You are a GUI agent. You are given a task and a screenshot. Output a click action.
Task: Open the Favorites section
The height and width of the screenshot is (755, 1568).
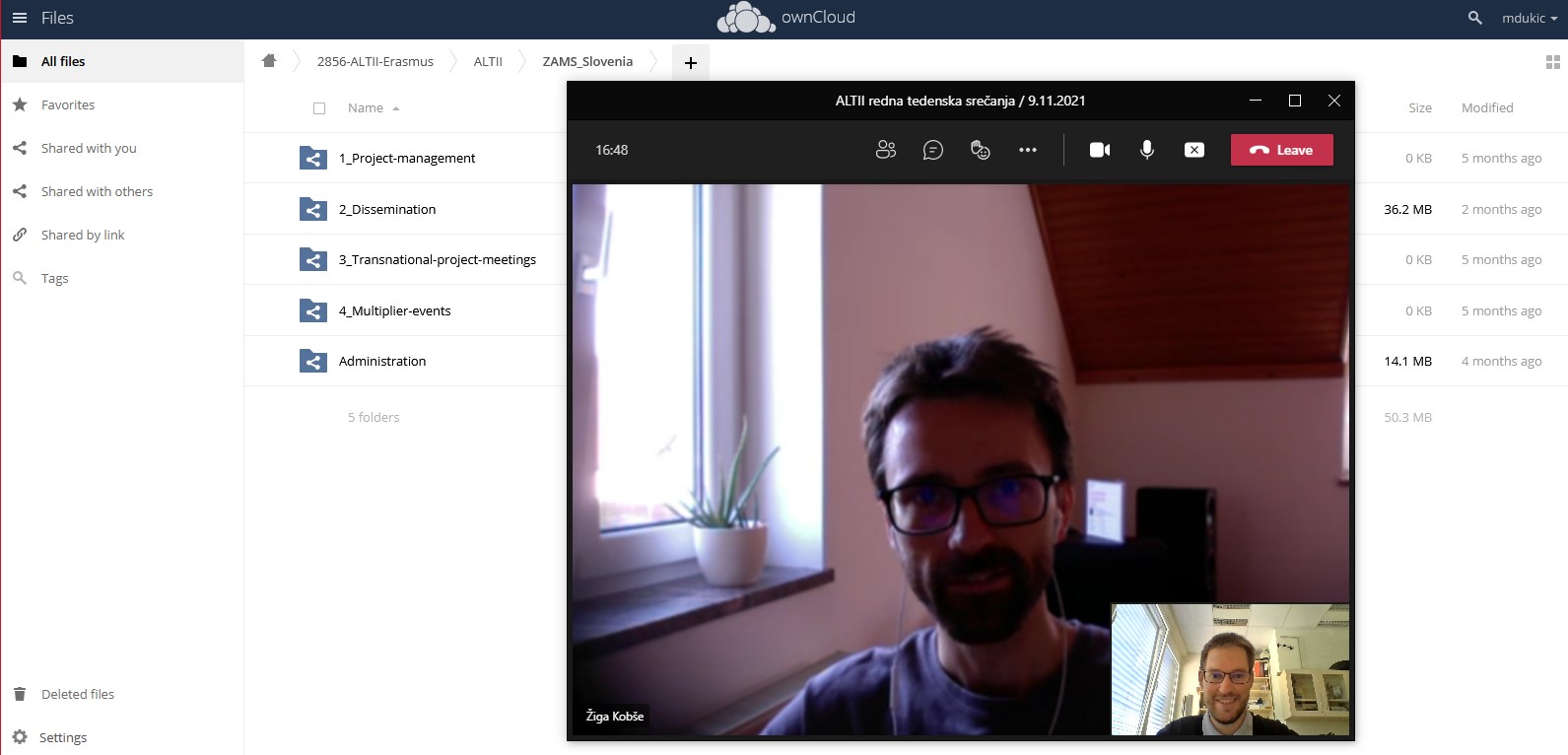pos(68,104)
